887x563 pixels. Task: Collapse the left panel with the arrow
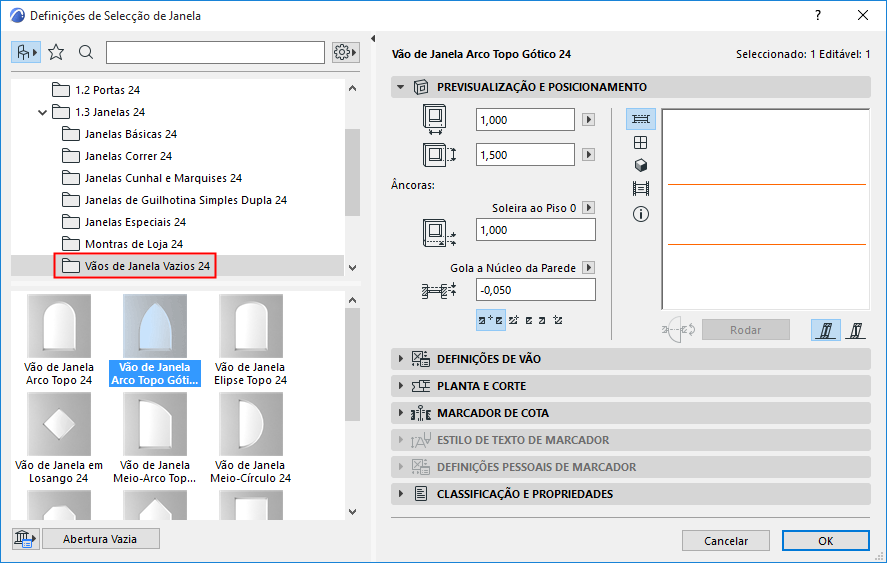[373, 38]
